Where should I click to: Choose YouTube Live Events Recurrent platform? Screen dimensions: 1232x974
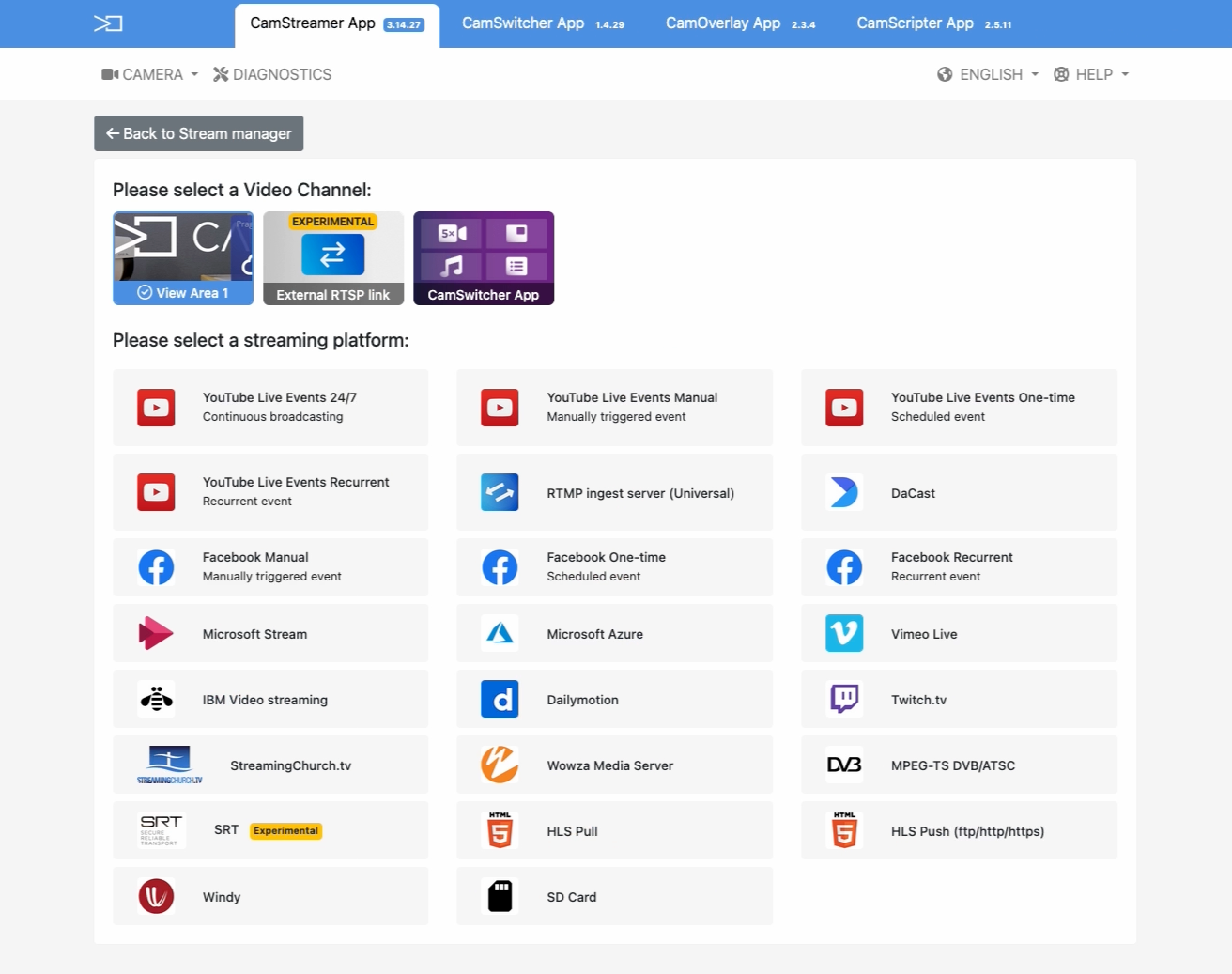pyautogui.click(x=270, y=492)
